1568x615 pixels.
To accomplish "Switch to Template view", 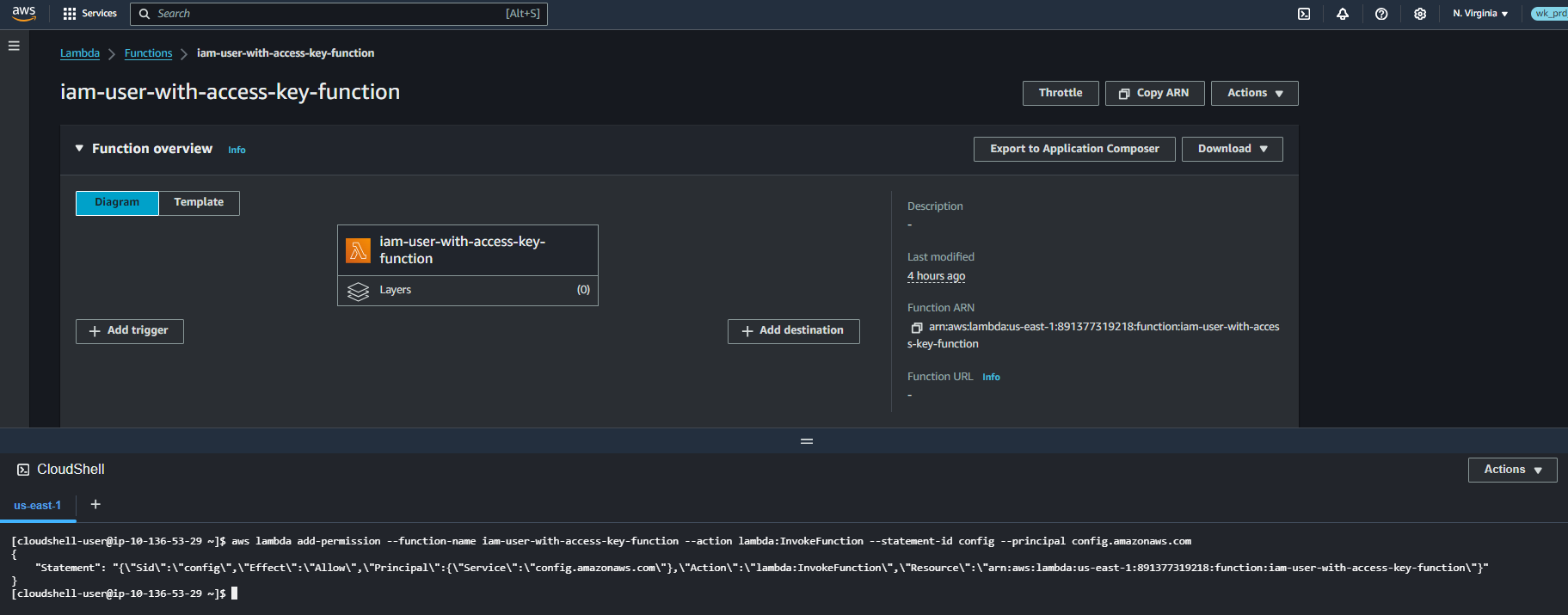I will coord(199,203).
